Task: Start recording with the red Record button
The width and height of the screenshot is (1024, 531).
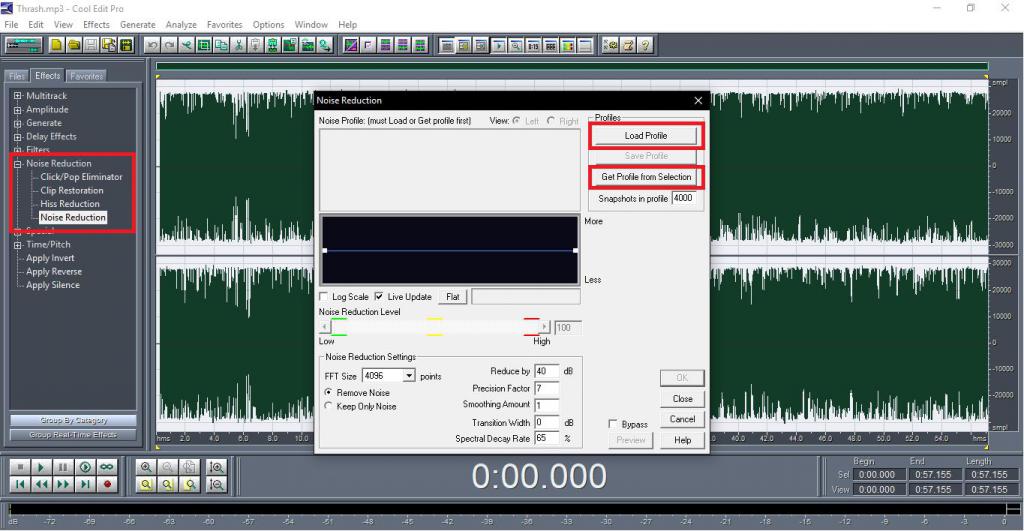Action: coord(106,484)
